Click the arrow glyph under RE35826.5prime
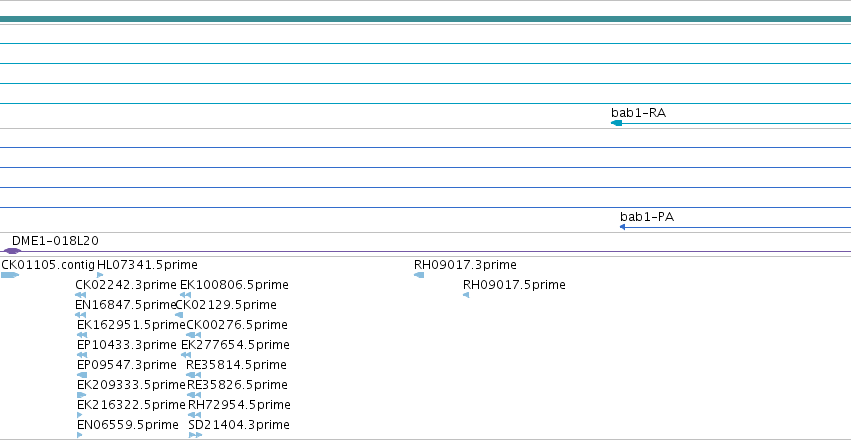Viewport: 851px width, 440px height. tap(194, 395)
